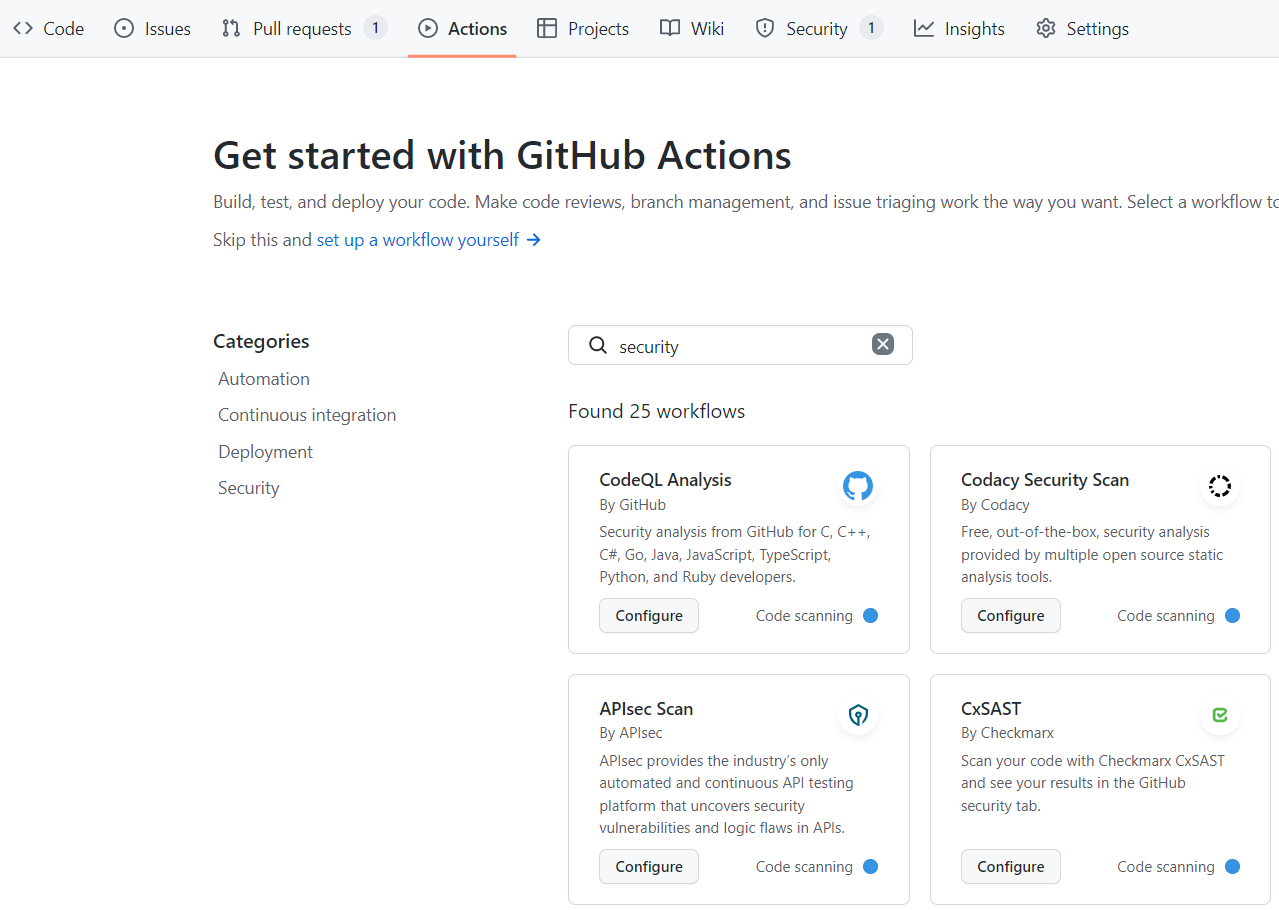Clear the security search with the X icon
Screen dimensions: 1279x910
(882, 343)
